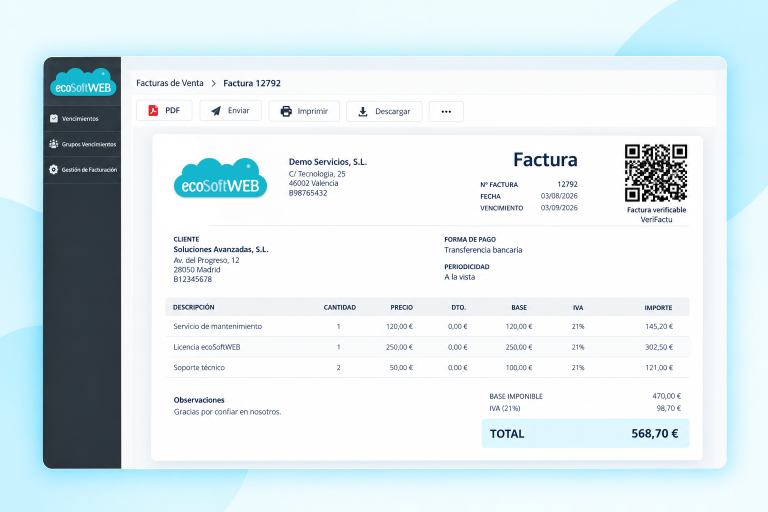Click the amount 302,50 €

coord(659,347)
